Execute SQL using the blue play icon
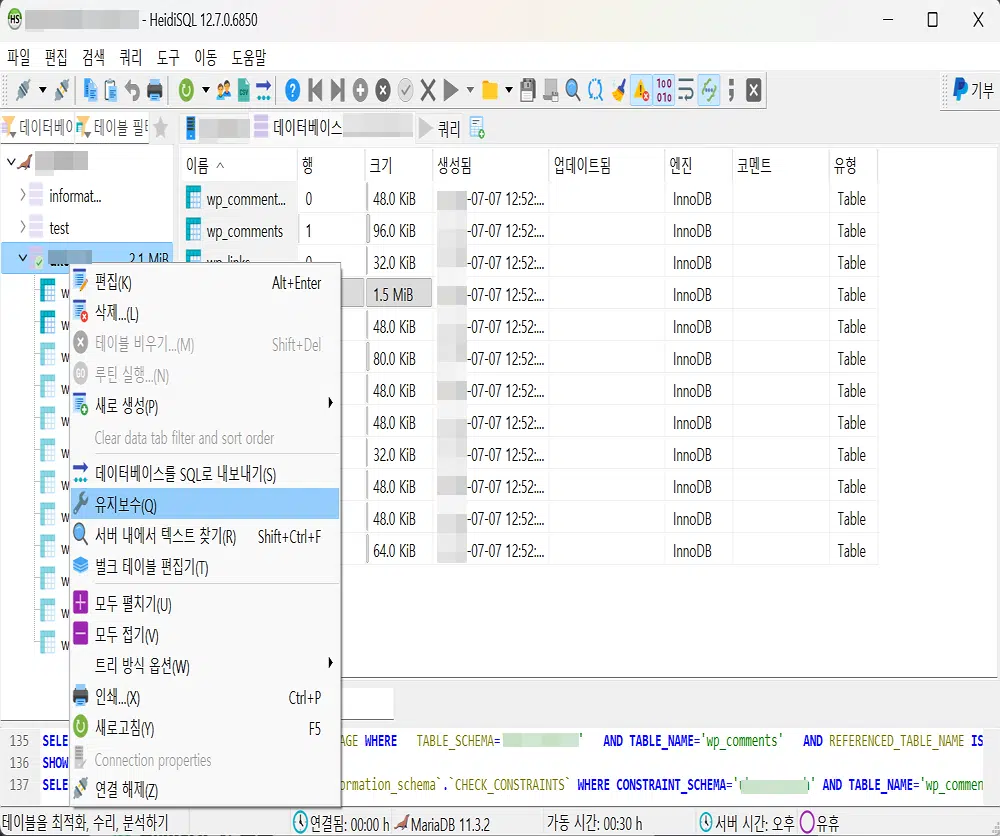The height and width of the screenshot is (836, 1000). (x=450, y=90)
